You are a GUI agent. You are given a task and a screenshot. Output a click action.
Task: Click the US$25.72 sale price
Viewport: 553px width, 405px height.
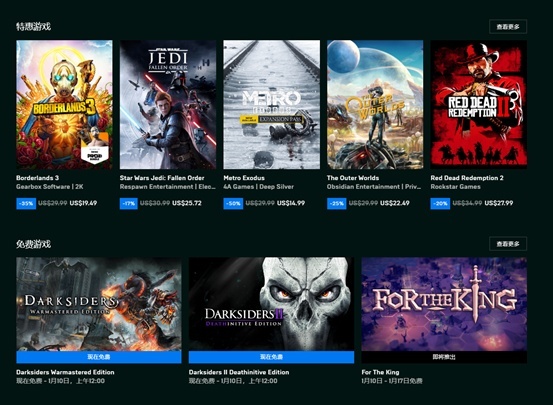[187, 203]
